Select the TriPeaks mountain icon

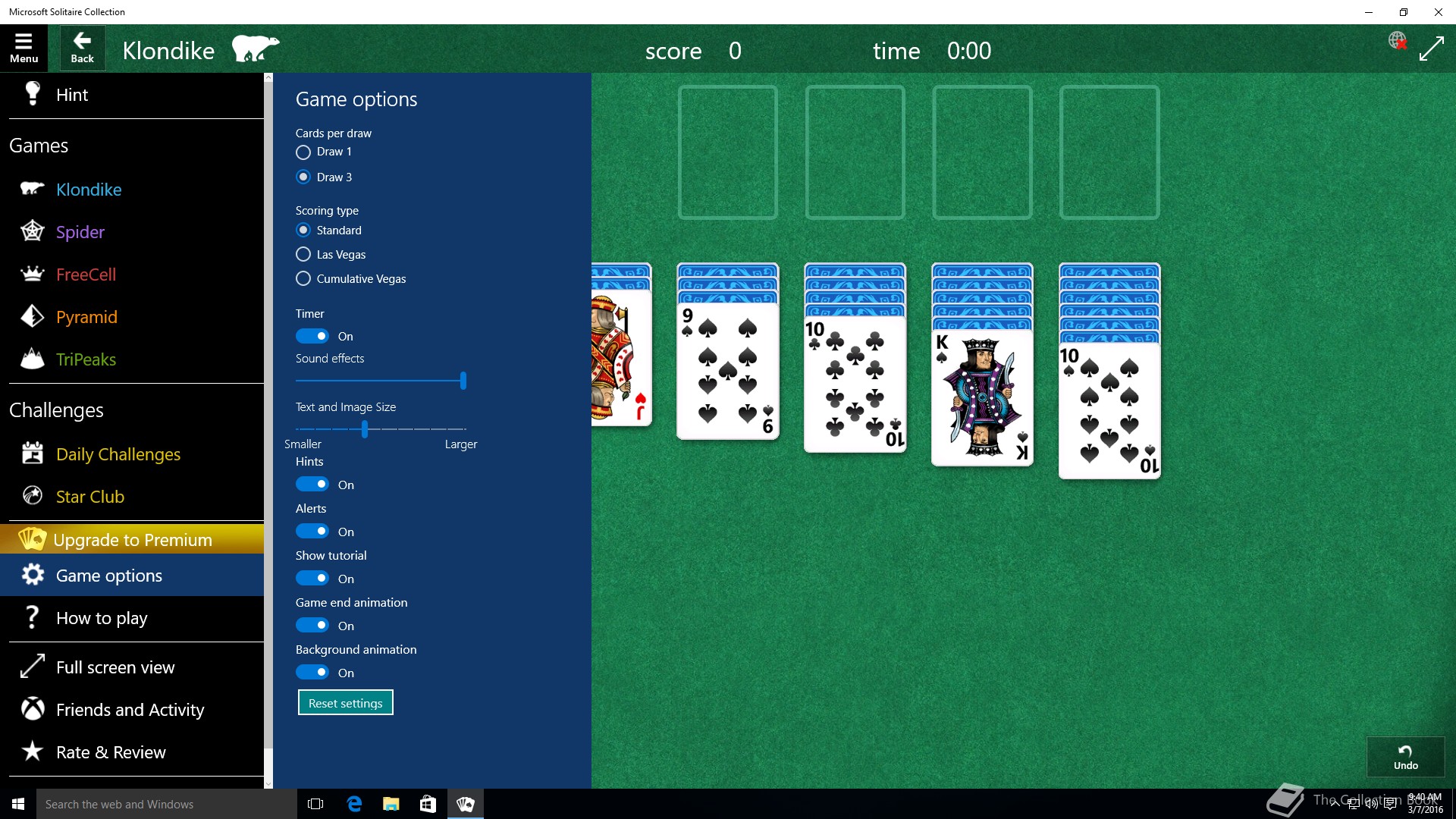32,359
